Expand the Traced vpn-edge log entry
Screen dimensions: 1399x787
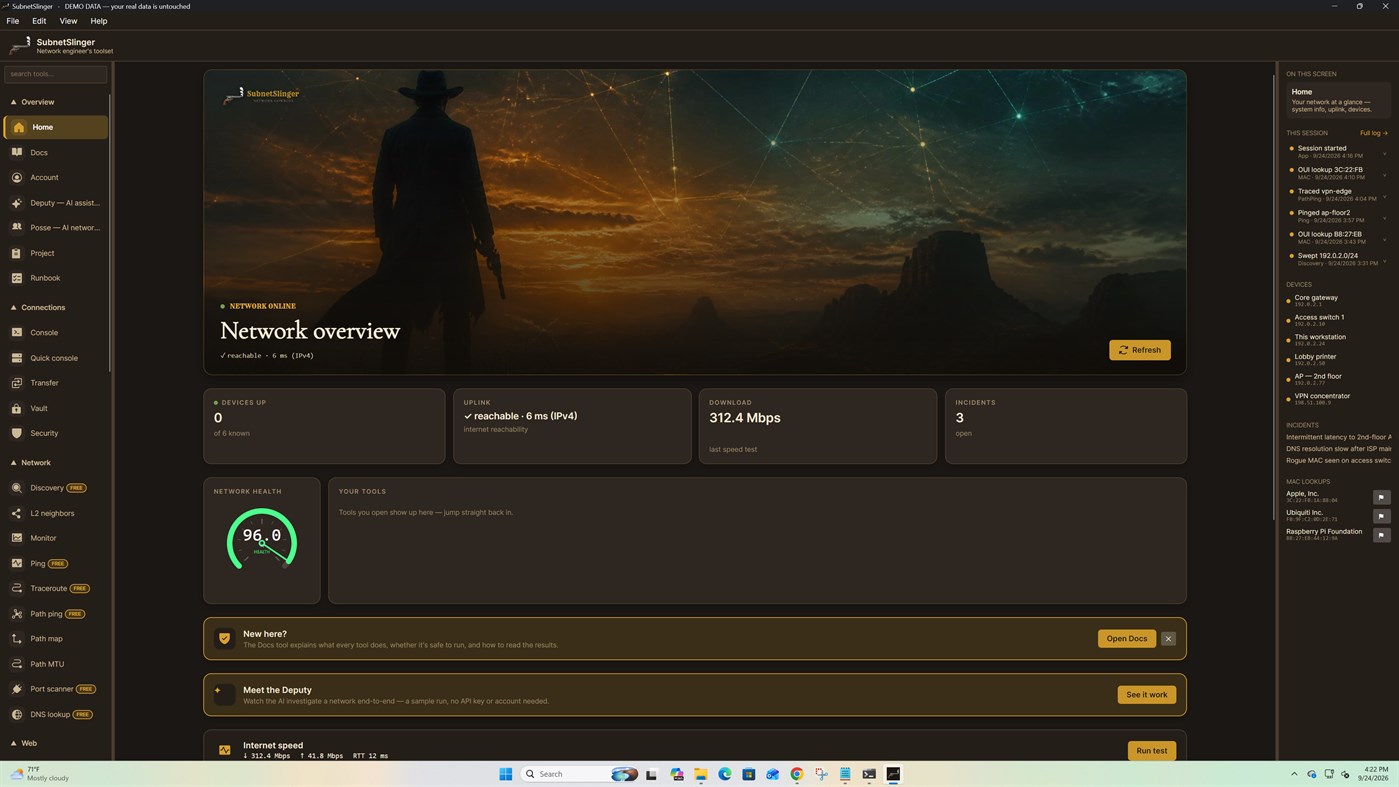pos(1384,197)
